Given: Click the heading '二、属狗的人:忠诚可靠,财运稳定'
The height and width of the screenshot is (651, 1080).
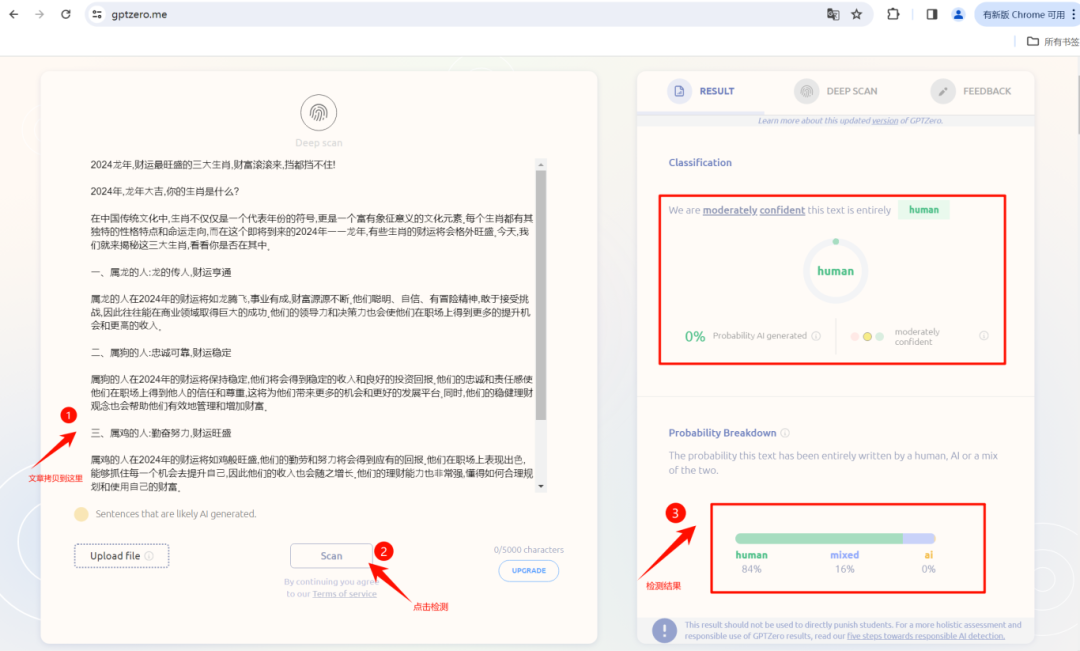Looking at the screenshot, I should [x=160, y=353].
